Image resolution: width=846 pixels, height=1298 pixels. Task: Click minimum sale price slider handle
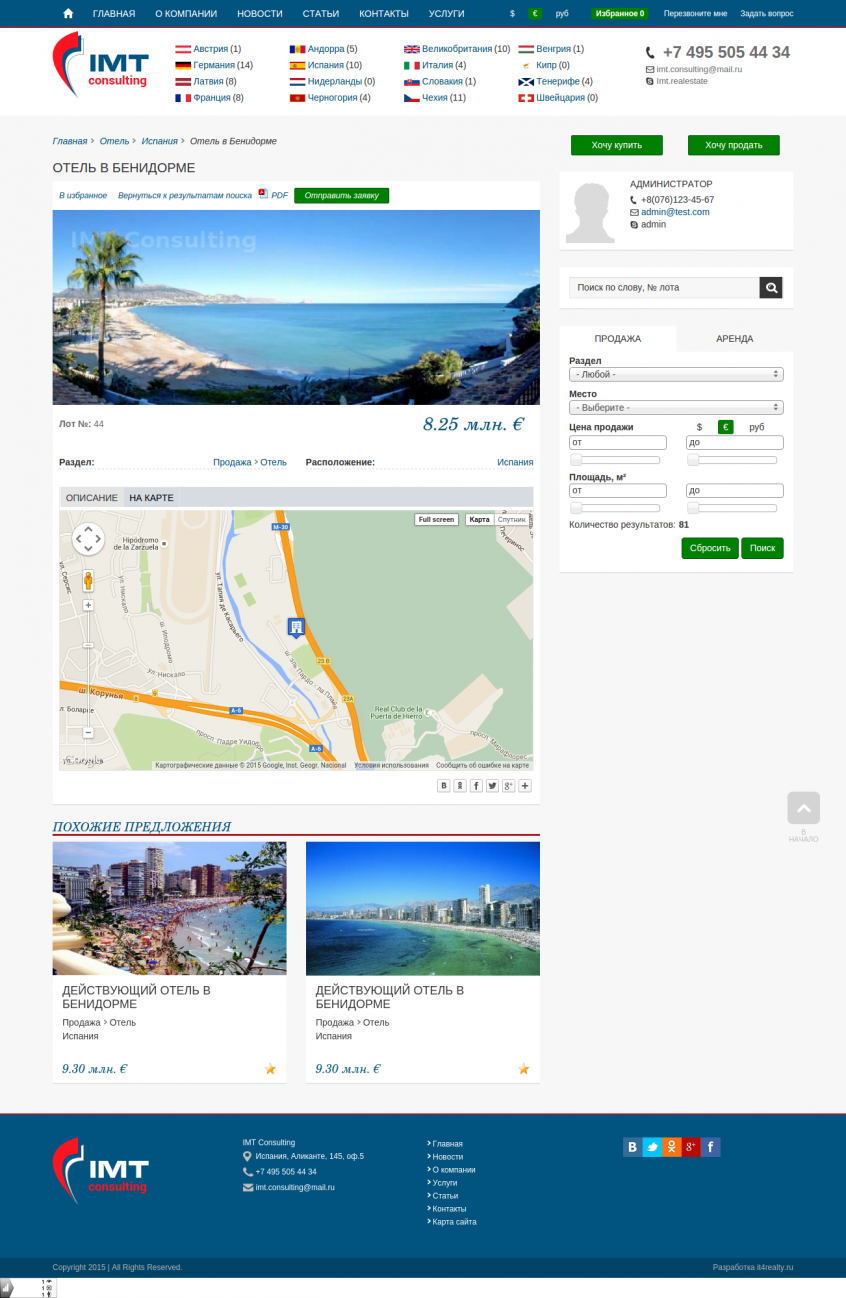[576, 460]
